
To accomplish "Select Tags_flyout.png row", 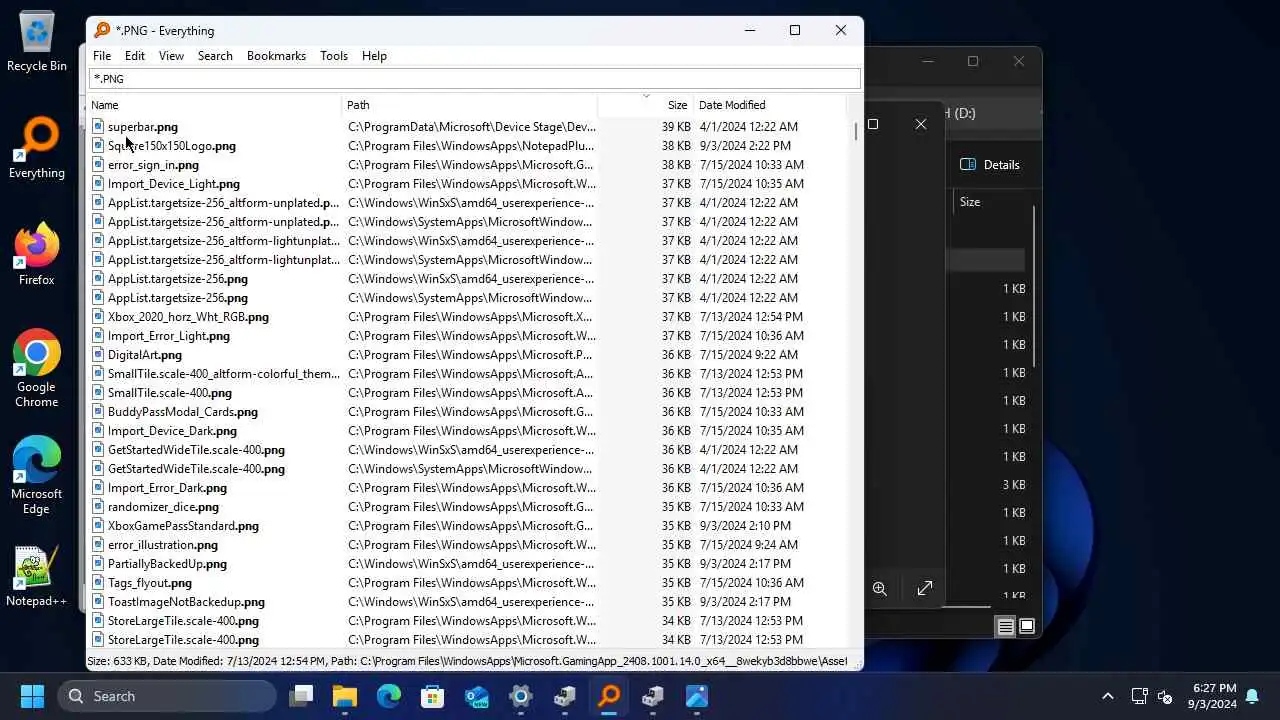I will (x=471, y=582).
